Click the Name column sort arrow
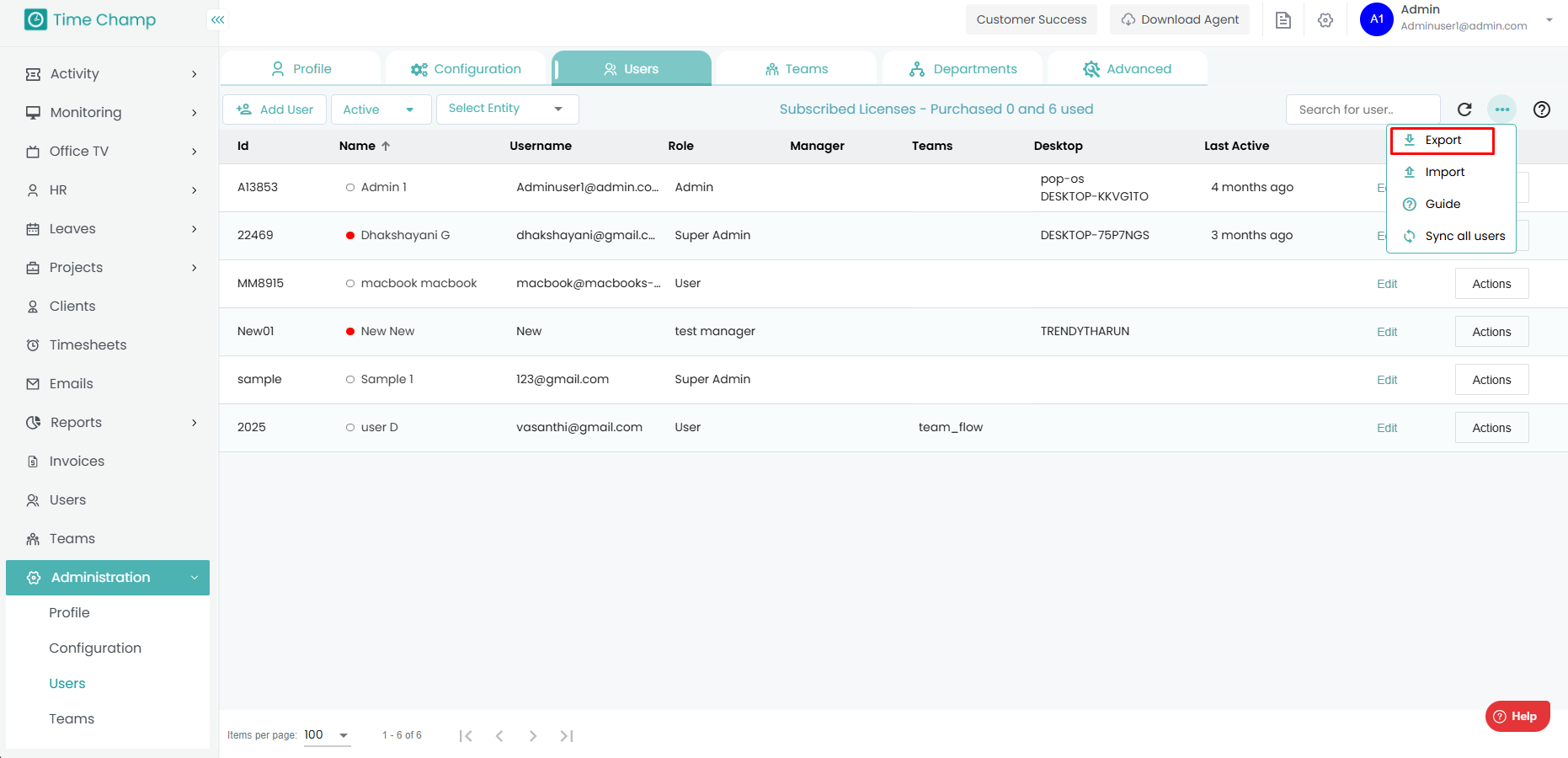 [x=386, y=146]
